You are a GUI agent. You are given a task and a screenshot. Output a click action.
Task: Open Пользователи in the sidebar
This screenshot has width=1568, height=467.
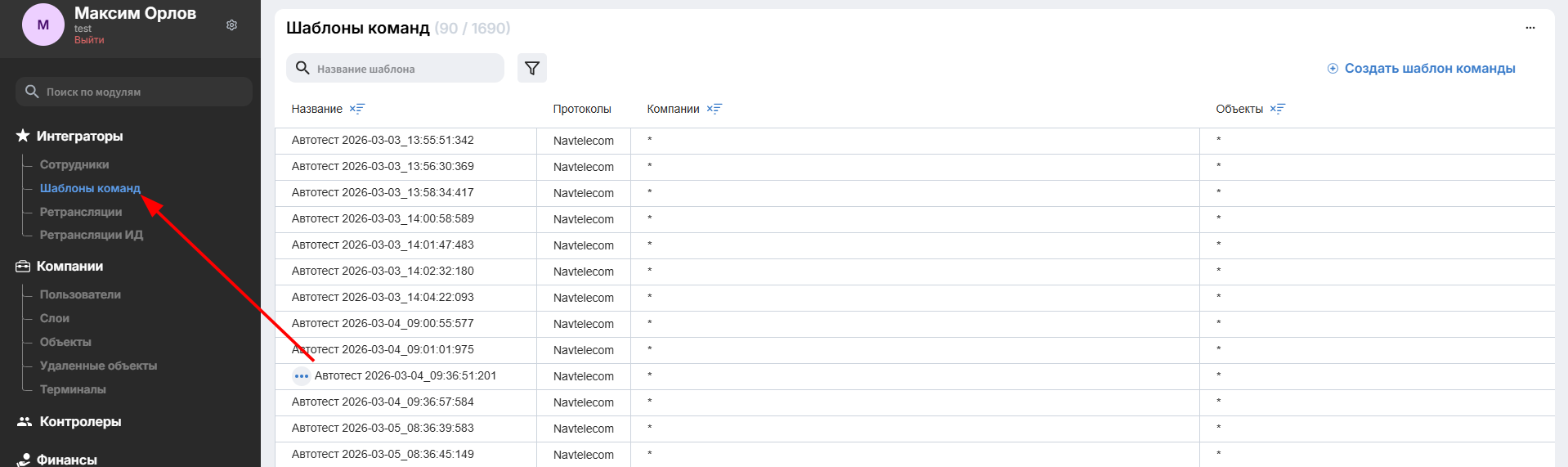click(80, 294)
